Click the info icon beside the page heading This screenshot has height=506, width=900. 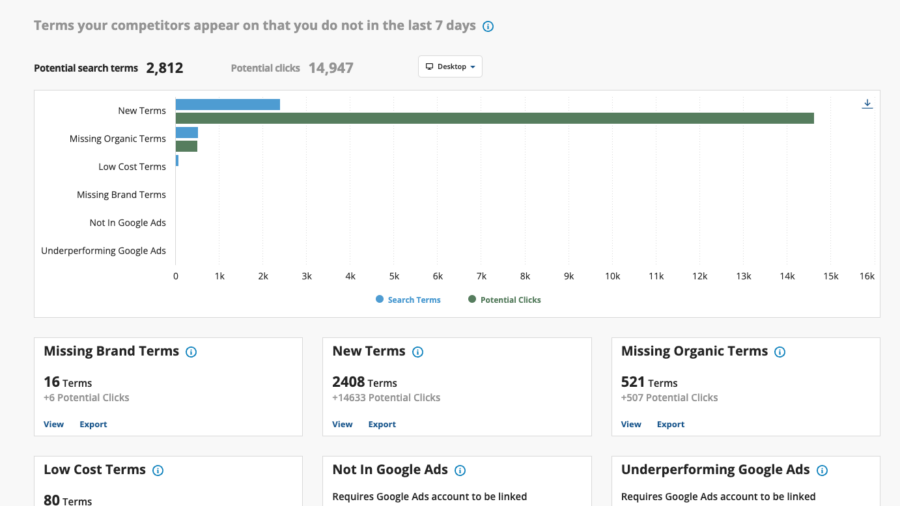[488, 26]
